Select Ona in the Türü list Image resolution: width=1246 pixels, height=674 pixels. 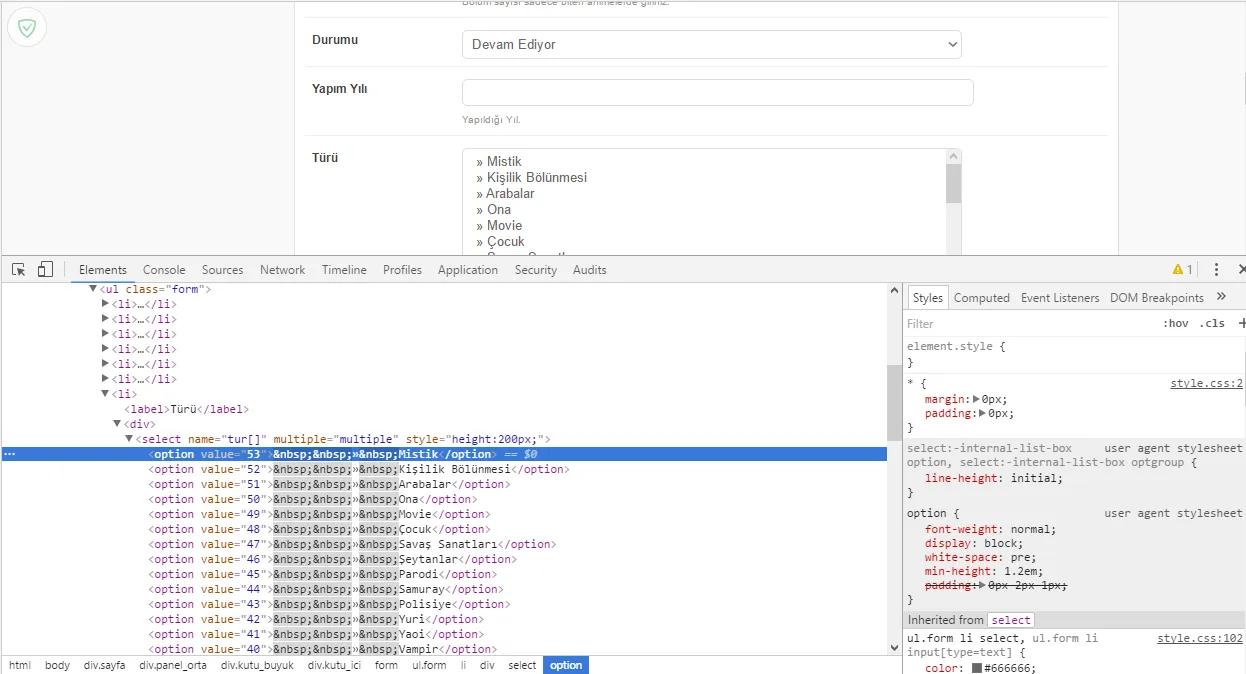(x=704, y=209)
